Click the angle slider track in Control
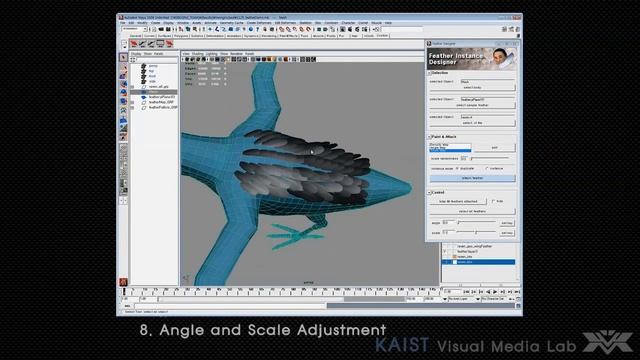The height and width of the screenshot is (360, 640). click(x=476, y=223)
